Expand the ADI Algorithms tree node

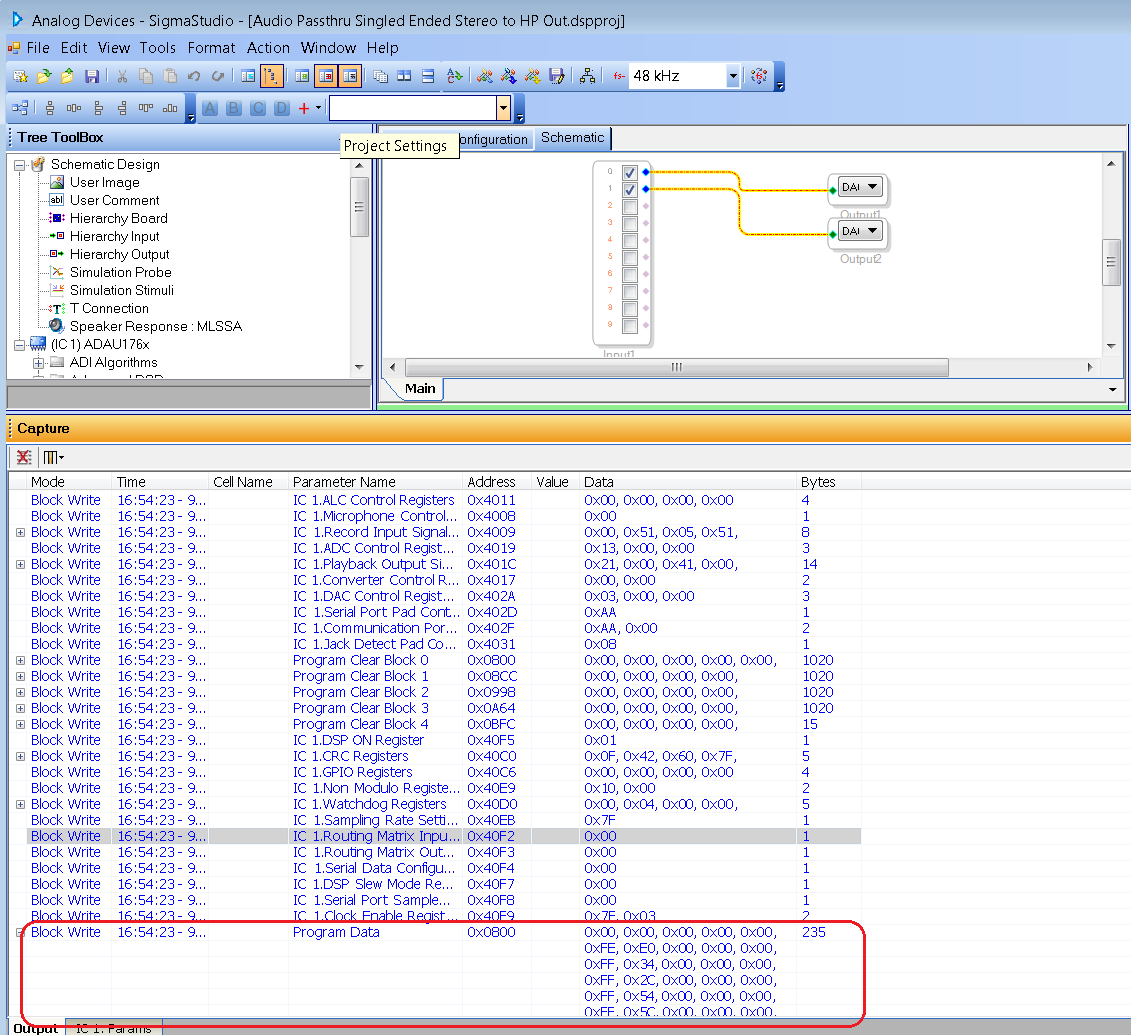coord(38,363)
